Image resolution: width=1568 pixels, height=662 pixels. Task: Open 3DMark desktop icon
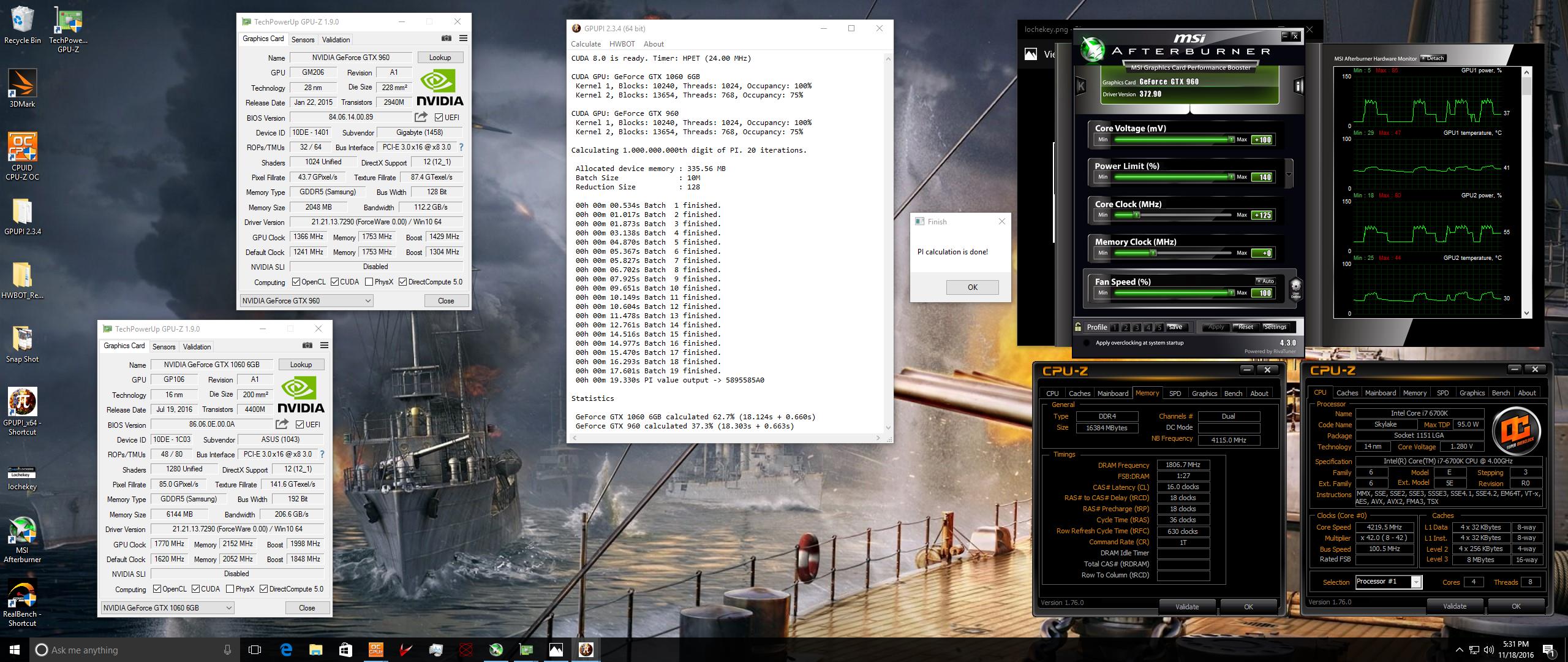(x=22, y=88)
